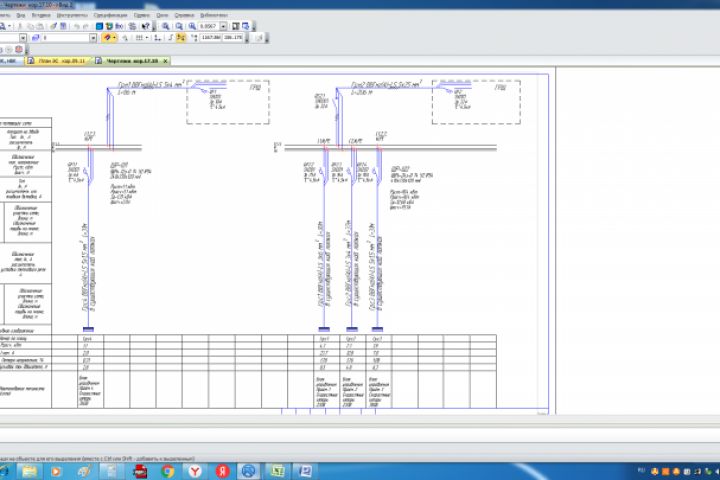The height and width of the screenshot is (480, 720).
Task: Click the snap settings magnet icon
Action: coord(107,38)
